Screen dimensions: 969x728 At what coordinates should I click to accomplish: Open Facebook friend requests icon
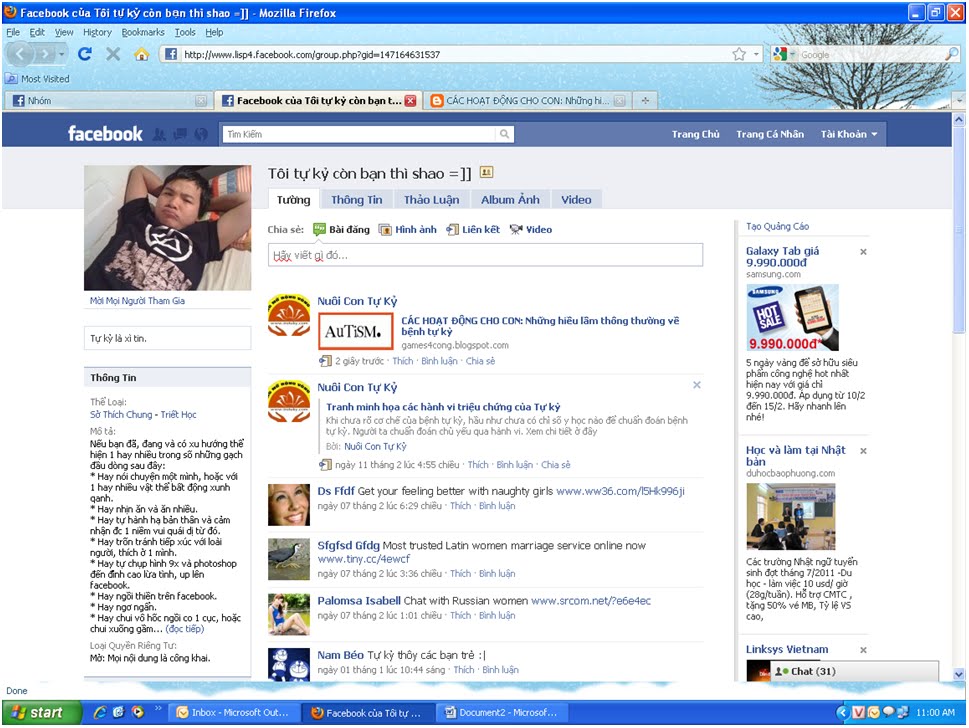tap(159, 134)
